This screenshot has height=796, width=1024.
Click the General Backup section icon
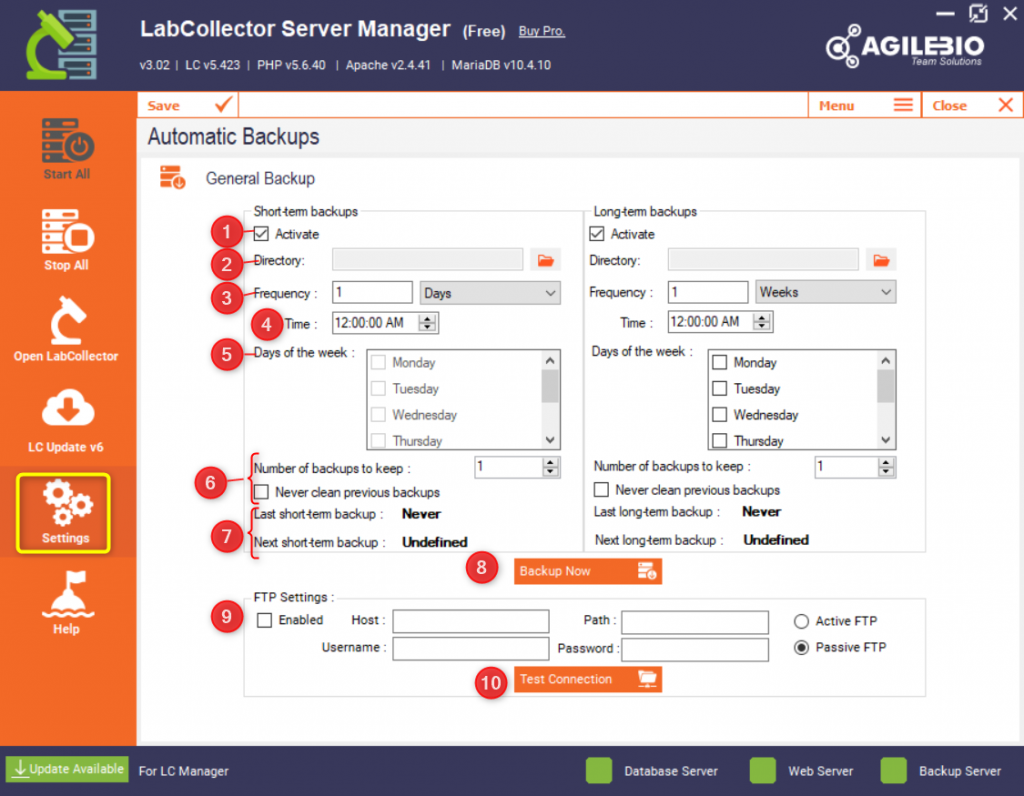pos(172,178)
